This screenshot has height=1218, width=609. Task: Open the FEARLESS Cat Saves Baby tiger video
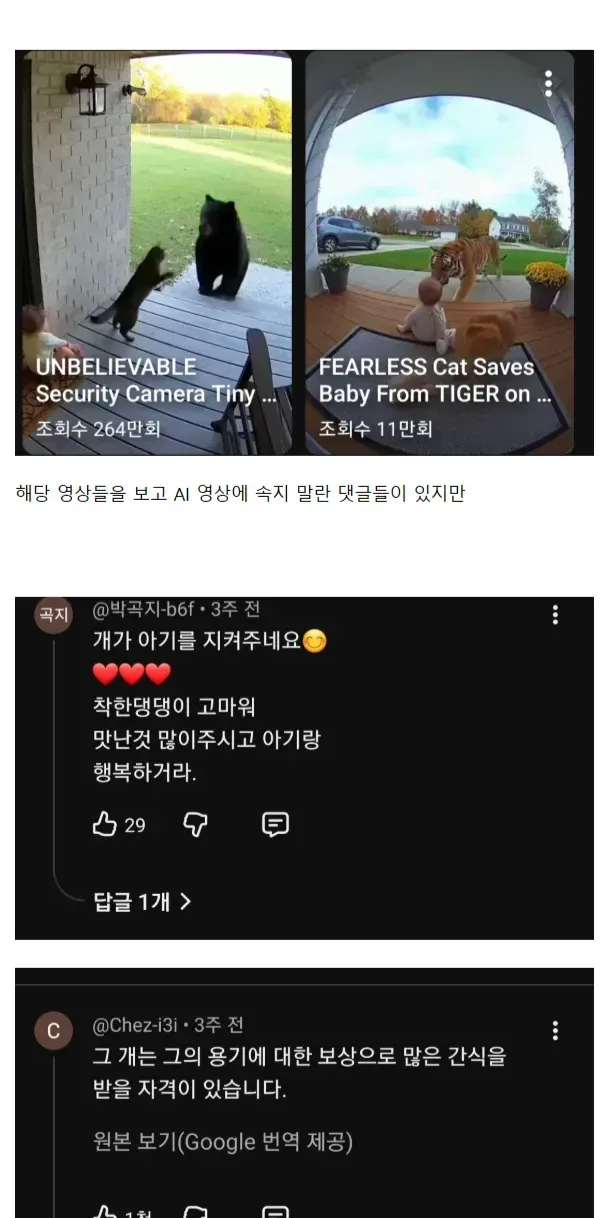[440, 252]
